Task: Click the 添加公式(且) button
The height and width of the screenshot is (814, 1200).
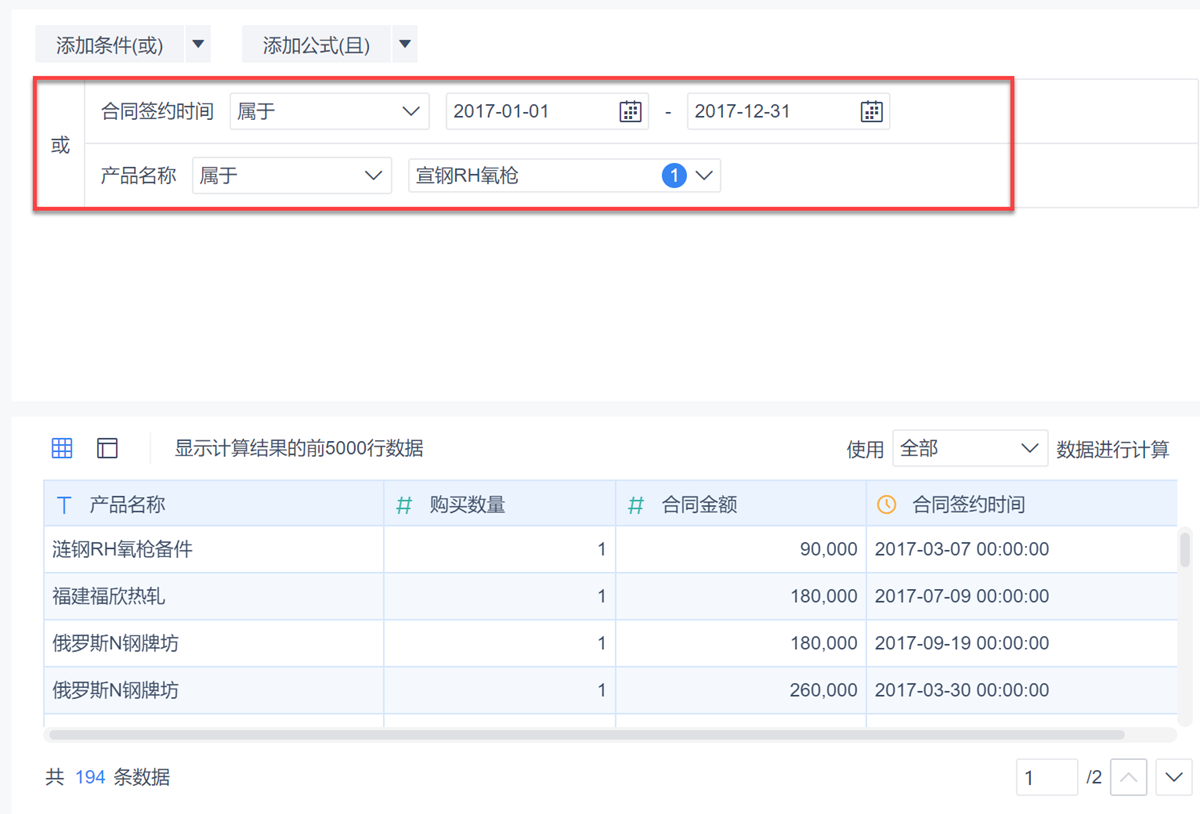Action: tap(316, 45)
